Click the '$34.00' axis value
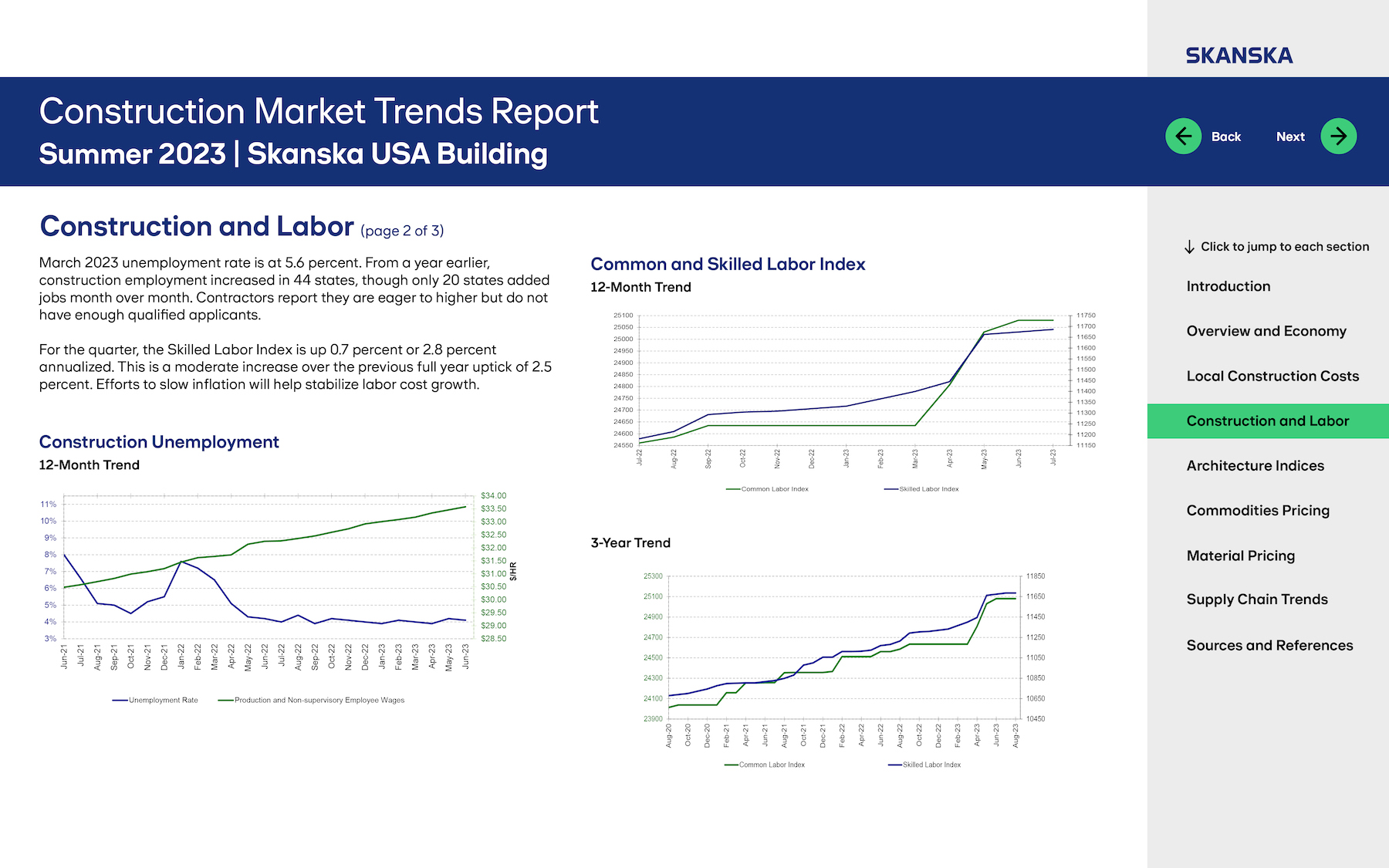 coord(493,496)
